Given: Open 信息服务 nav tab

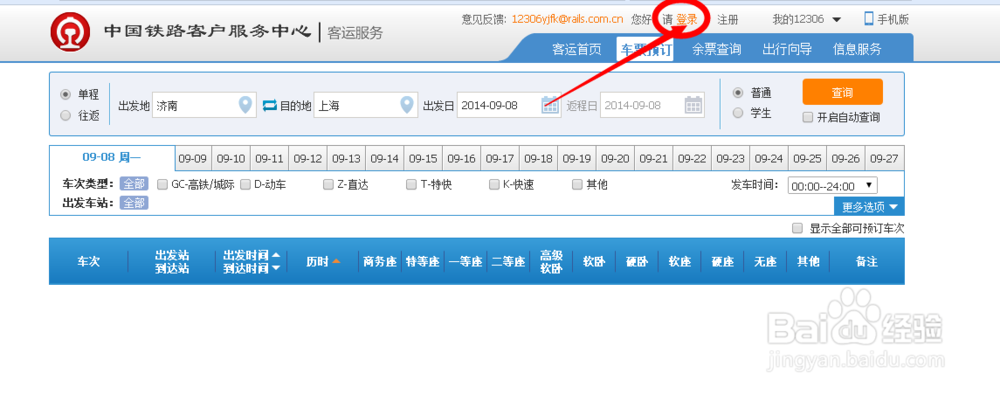Looking at the screenshot, I should tap(857, 50).
